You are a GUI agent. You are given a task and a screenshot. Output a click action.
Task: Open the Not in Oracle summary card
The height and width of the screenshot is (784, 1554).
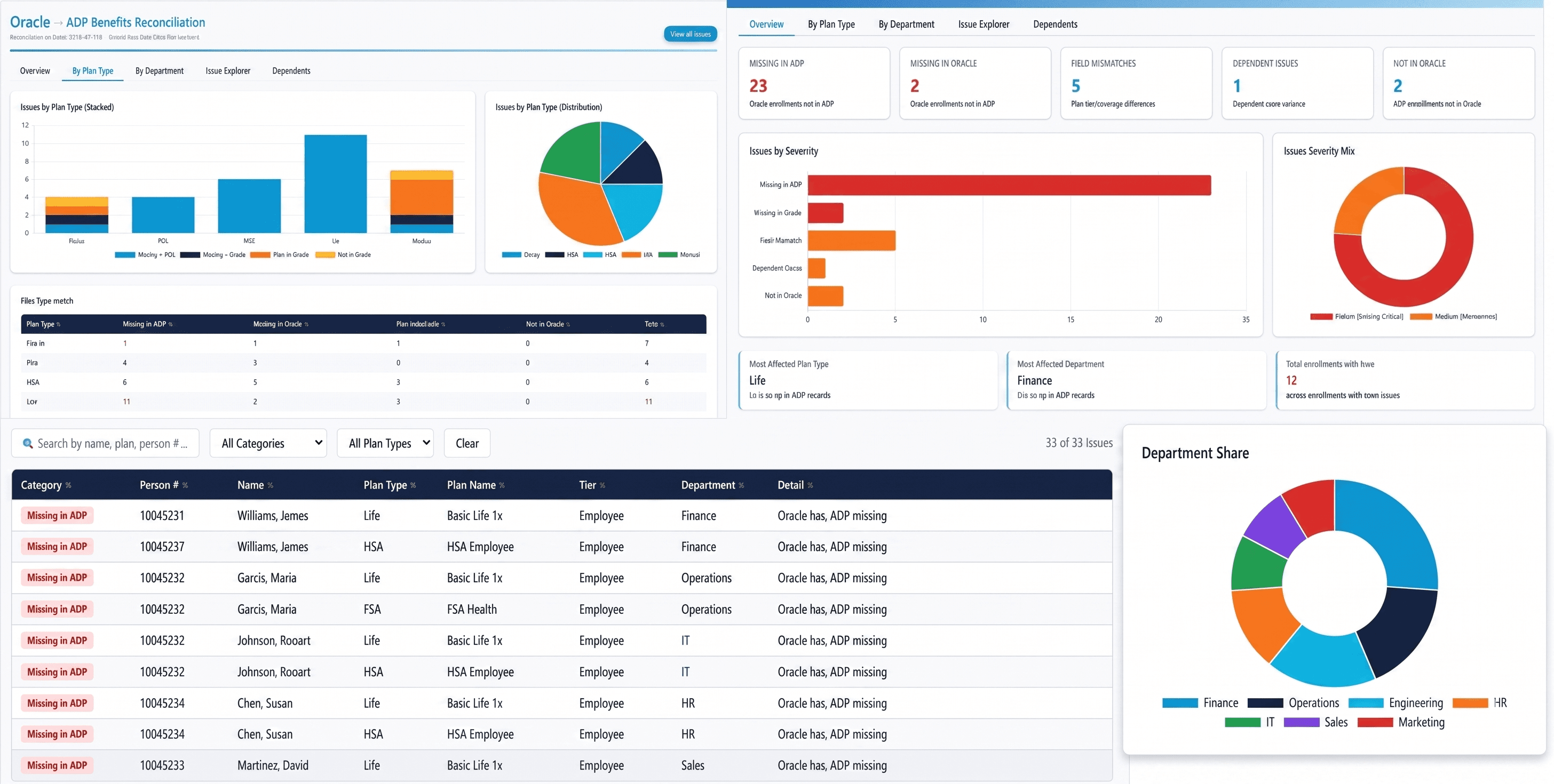1458,83
